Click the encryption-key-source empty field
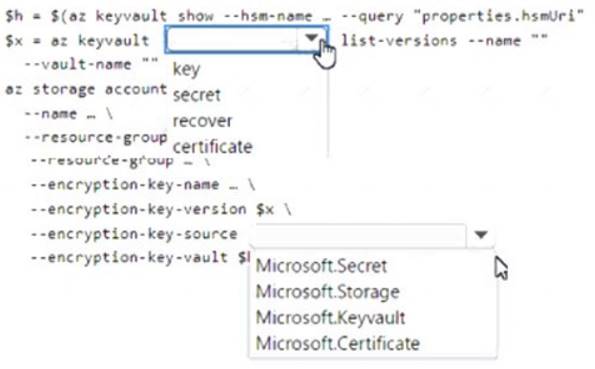595x369 pixels. tap(358, 235)
